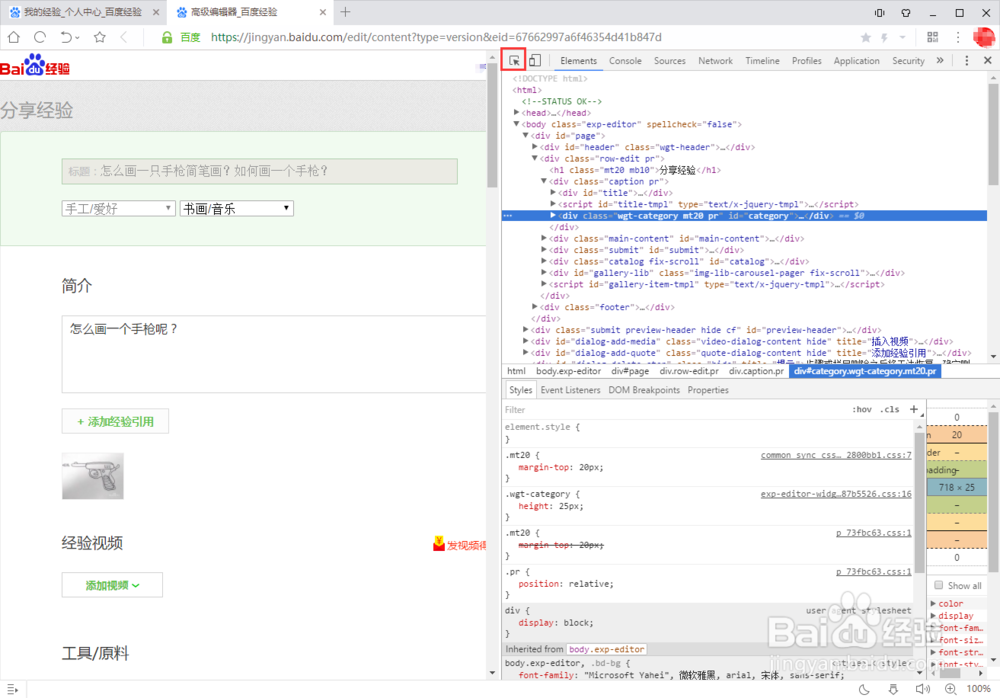Screen dimensions: 1000x698
Task: Click the zoom magnifier icon in status bar
Action: pyautogui.click(x=950, y=689)
